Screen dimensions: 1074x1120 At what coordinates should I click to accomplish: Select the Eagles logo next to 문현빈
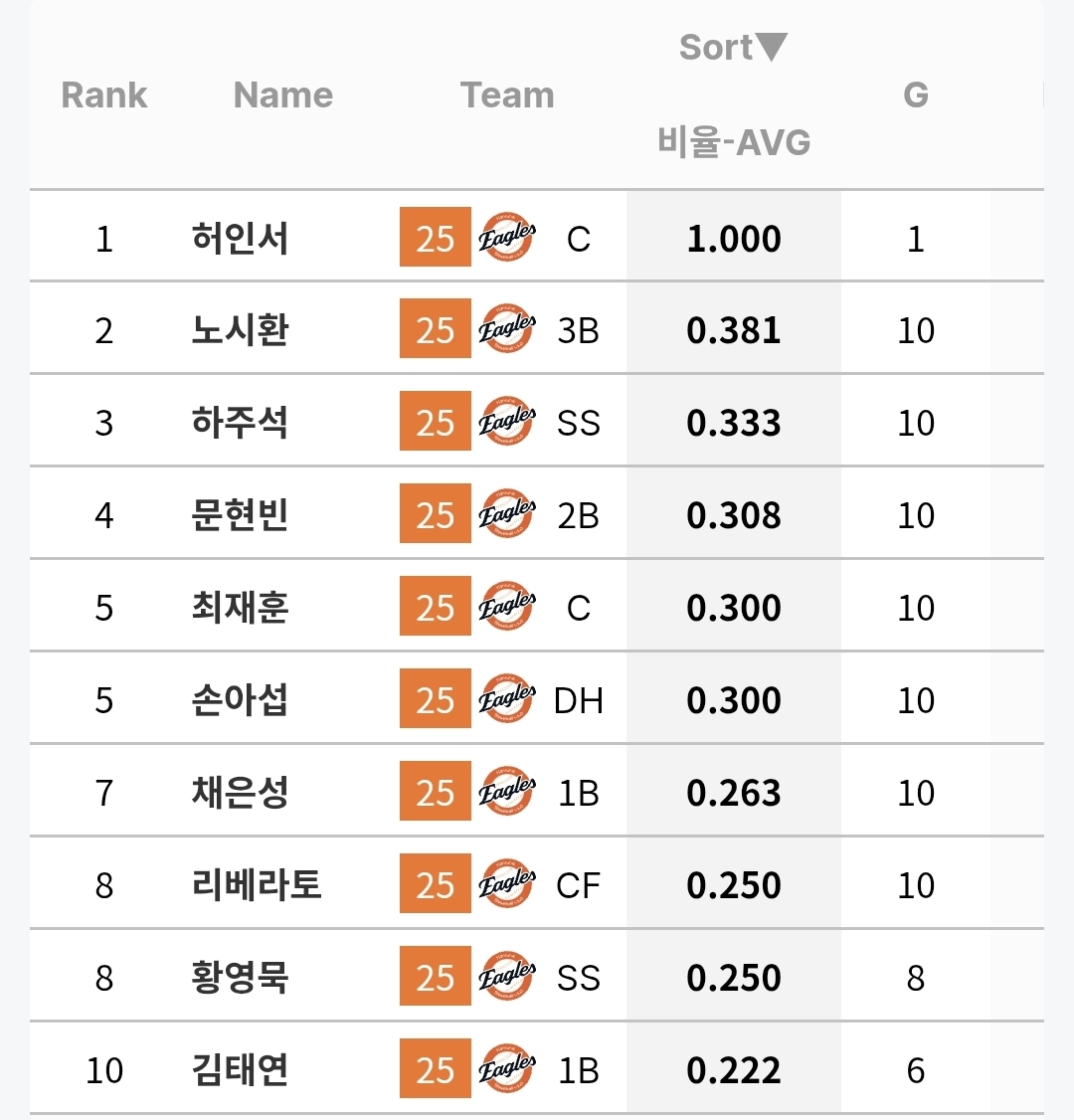tap(507, 515)
